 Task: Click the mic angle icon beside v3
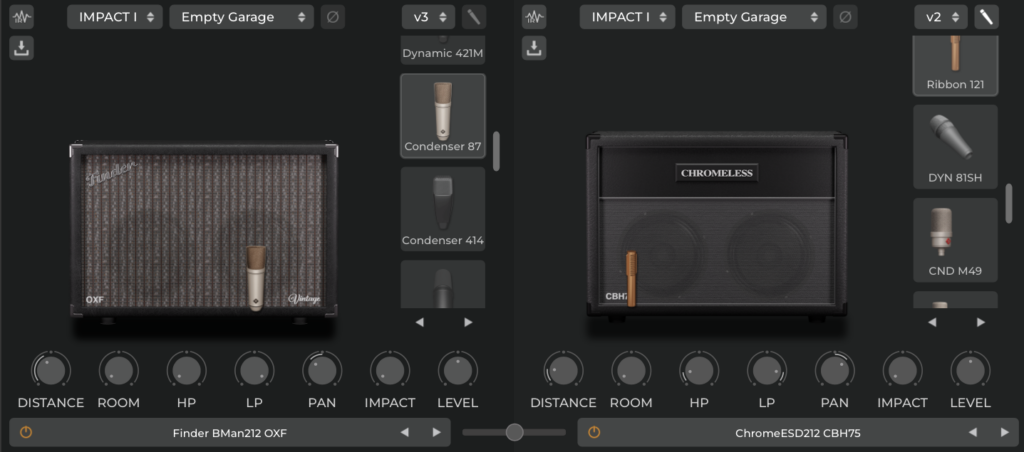pos(474,17)
